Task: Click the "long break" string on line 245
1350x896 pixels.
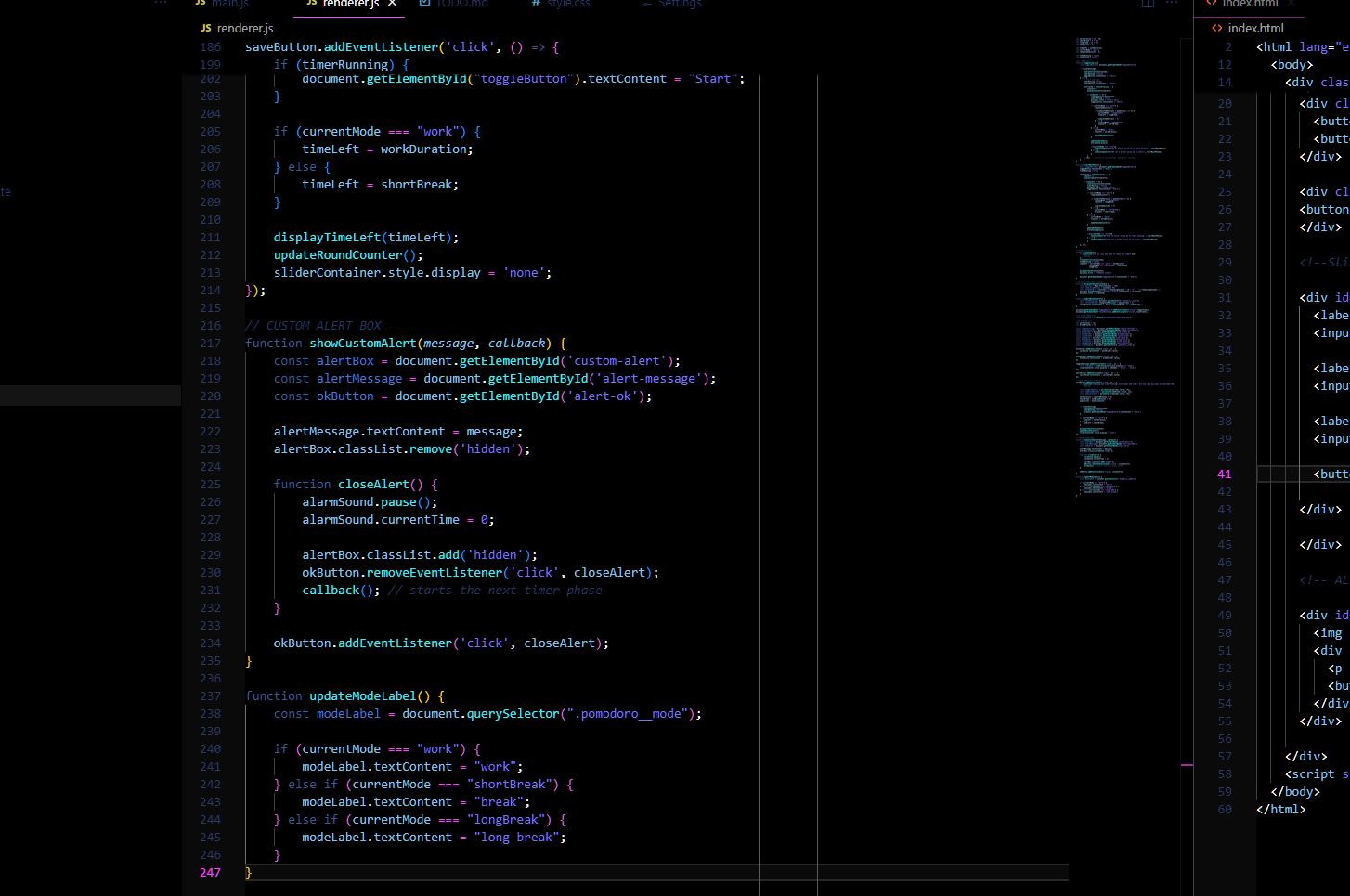Action: point(516,838)
